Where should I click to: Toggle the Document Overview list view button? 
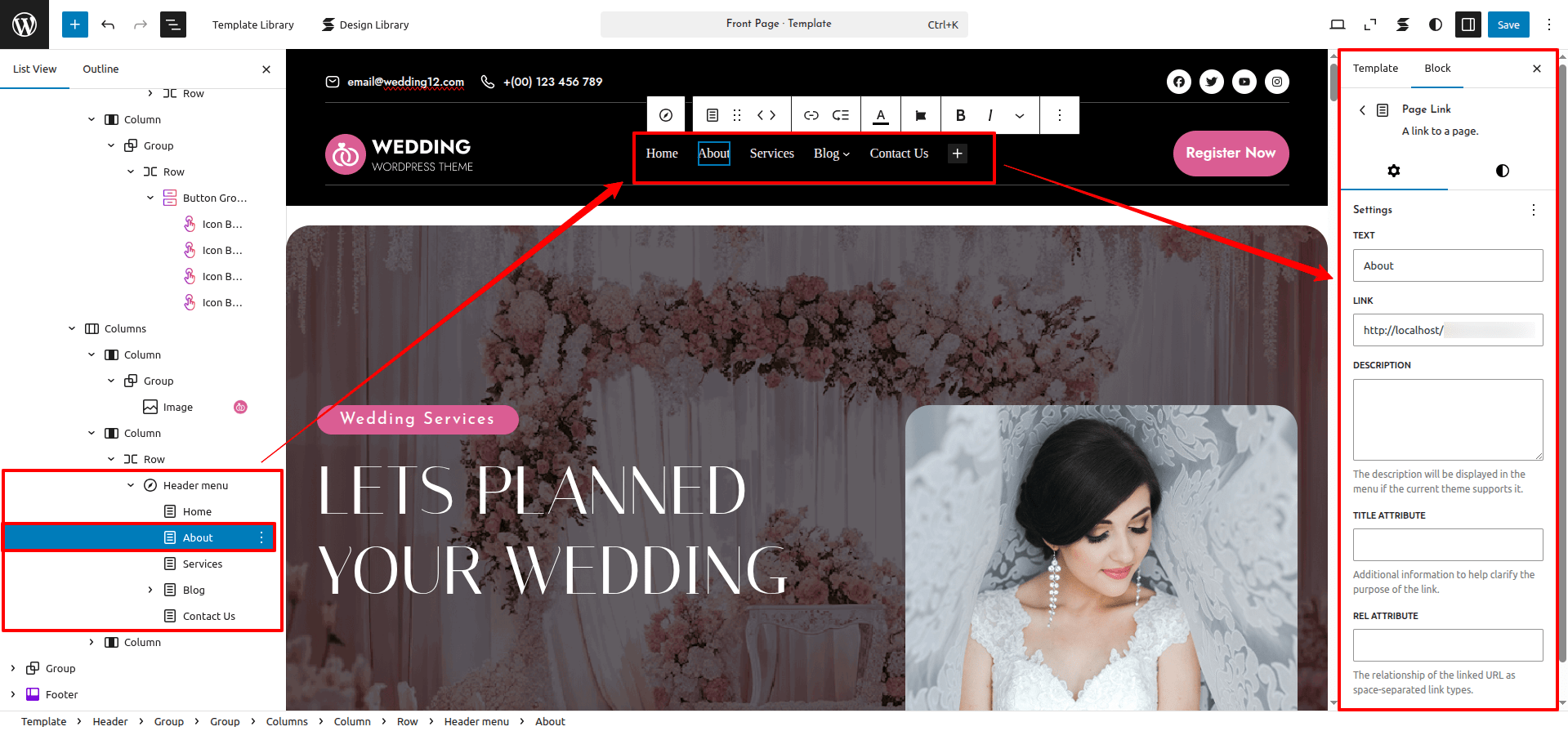(173, 25)
